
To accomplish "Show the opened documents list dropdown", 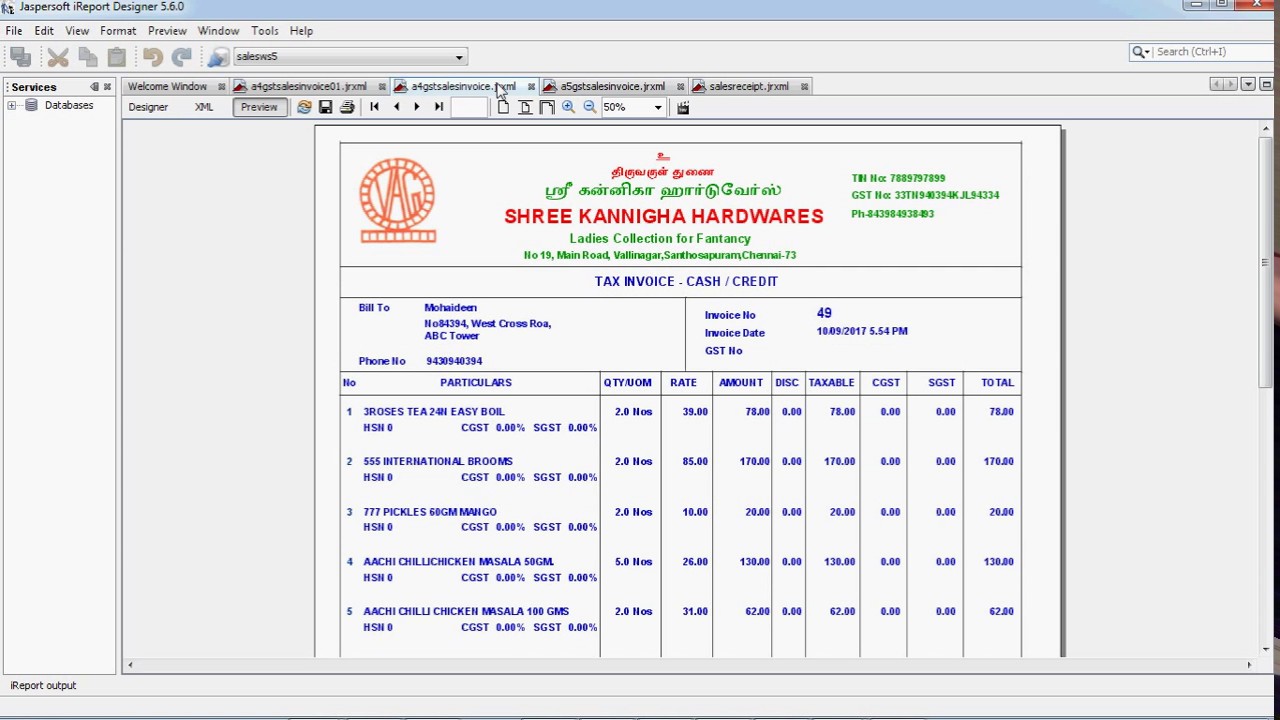I will [1248, 85].
